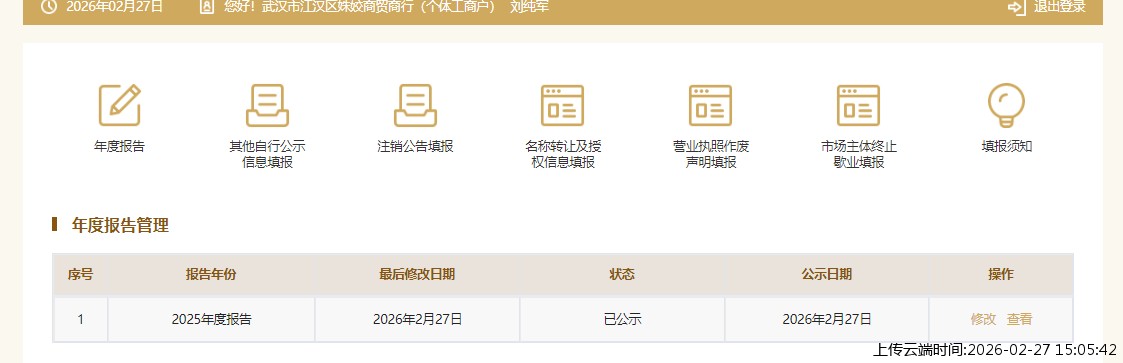Click the clock icon beside the date
Image resolution: width=1123 pixels, height=363 pixels.
(48, 7)
